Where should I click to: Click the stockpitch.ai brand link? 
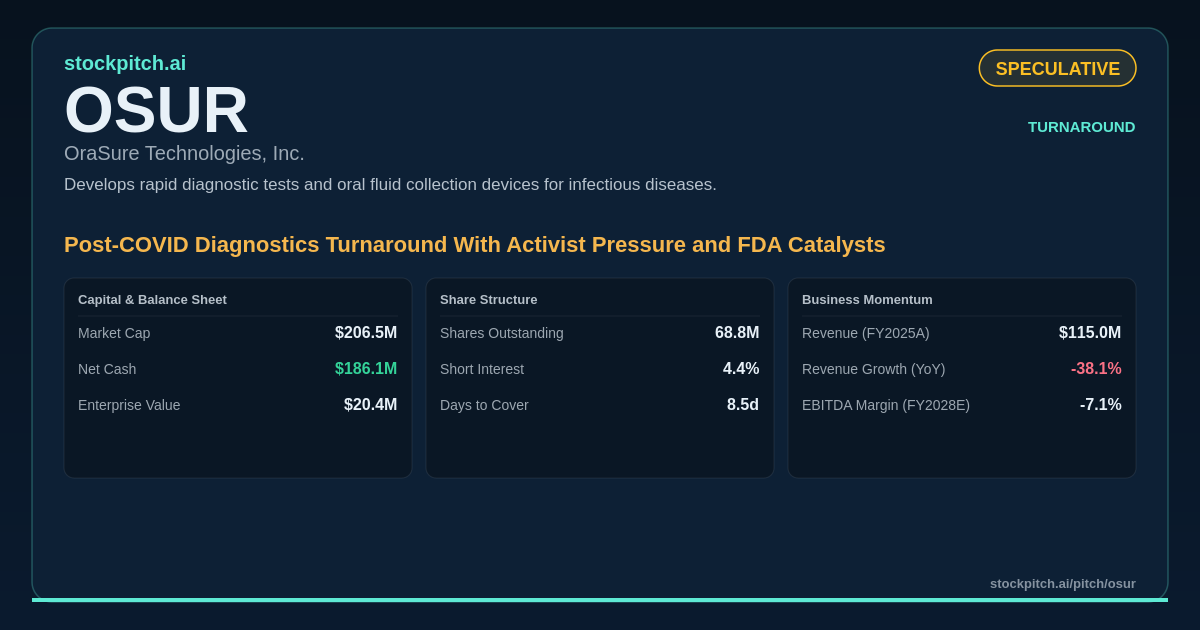click(125, 63)
